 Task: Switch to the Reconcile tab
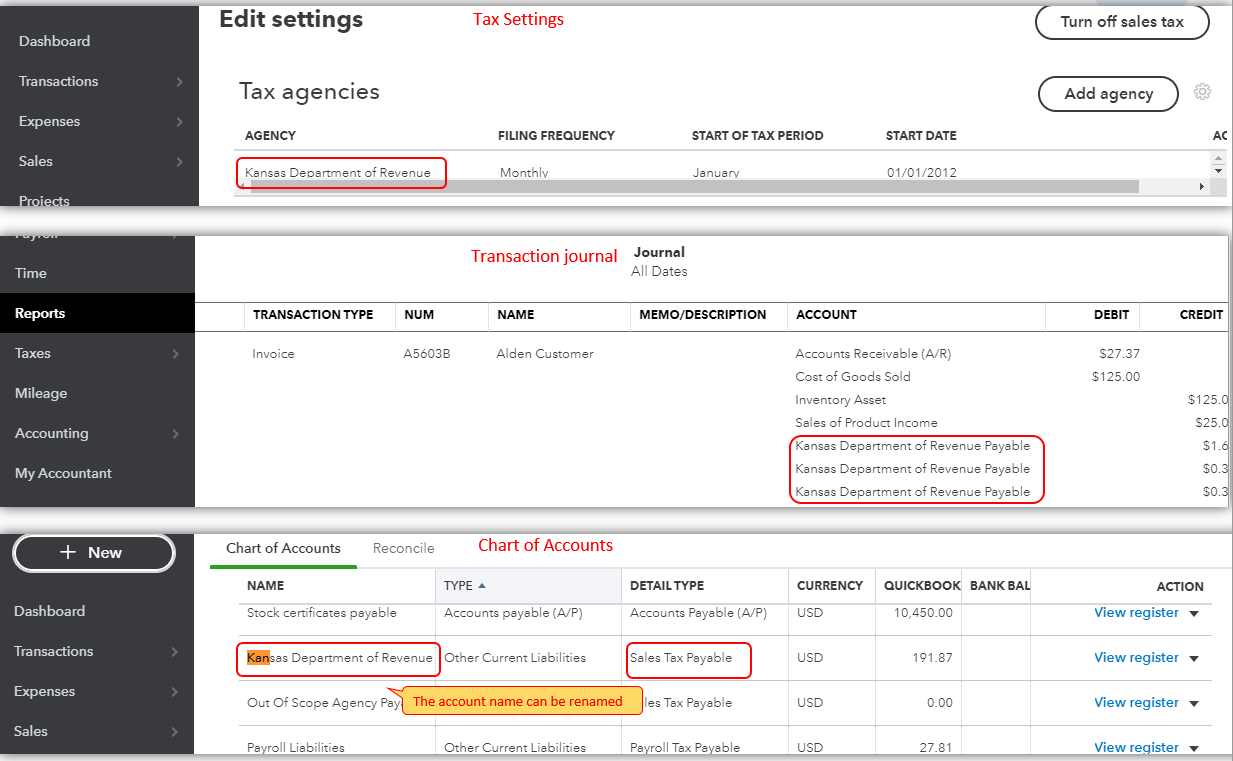(404, 548)
